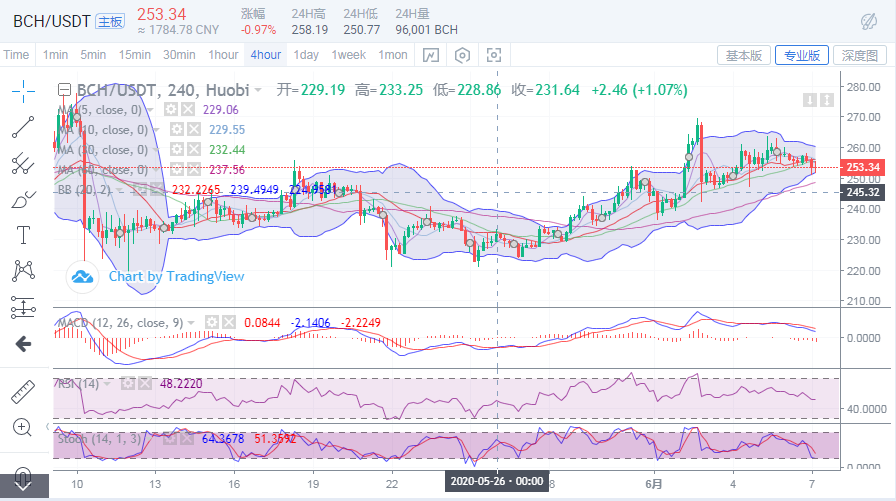896x501 pixels.
Task: Open the ruler measure tool
Action: click(x=23, y=391)
